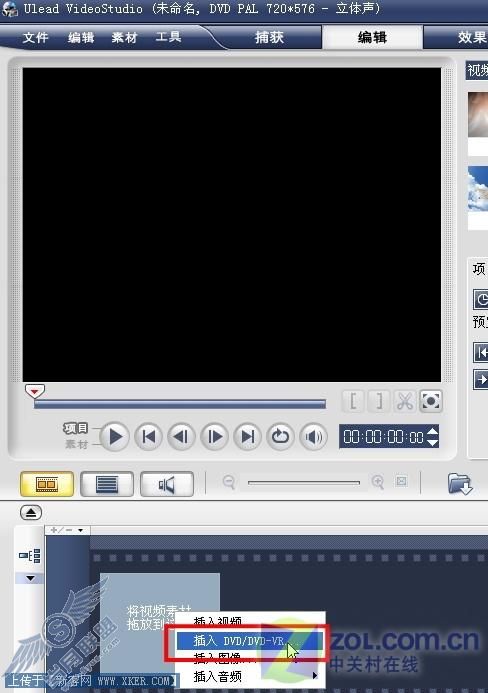Screen dimensions: 488x693
Task: Set mark-out with the right bracket button
Action: click(379, 401)
